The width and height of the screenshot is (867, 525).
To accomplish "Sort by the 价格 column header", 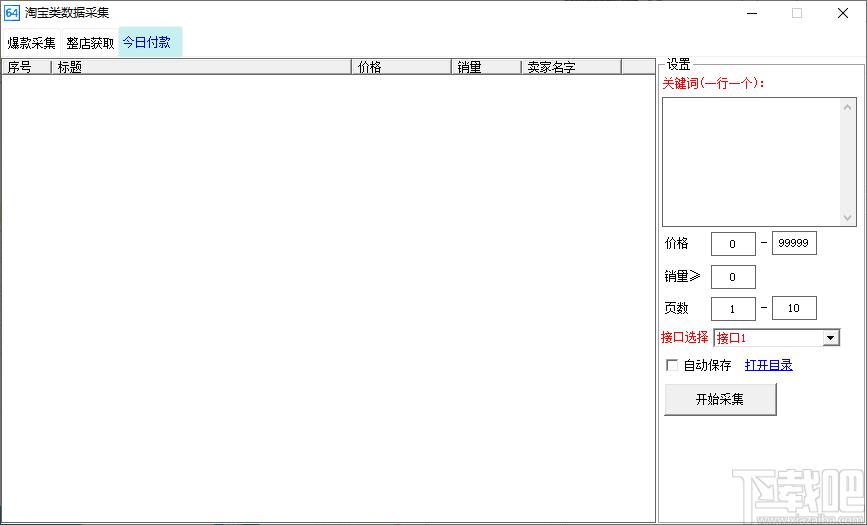I will tap(402, 67).
